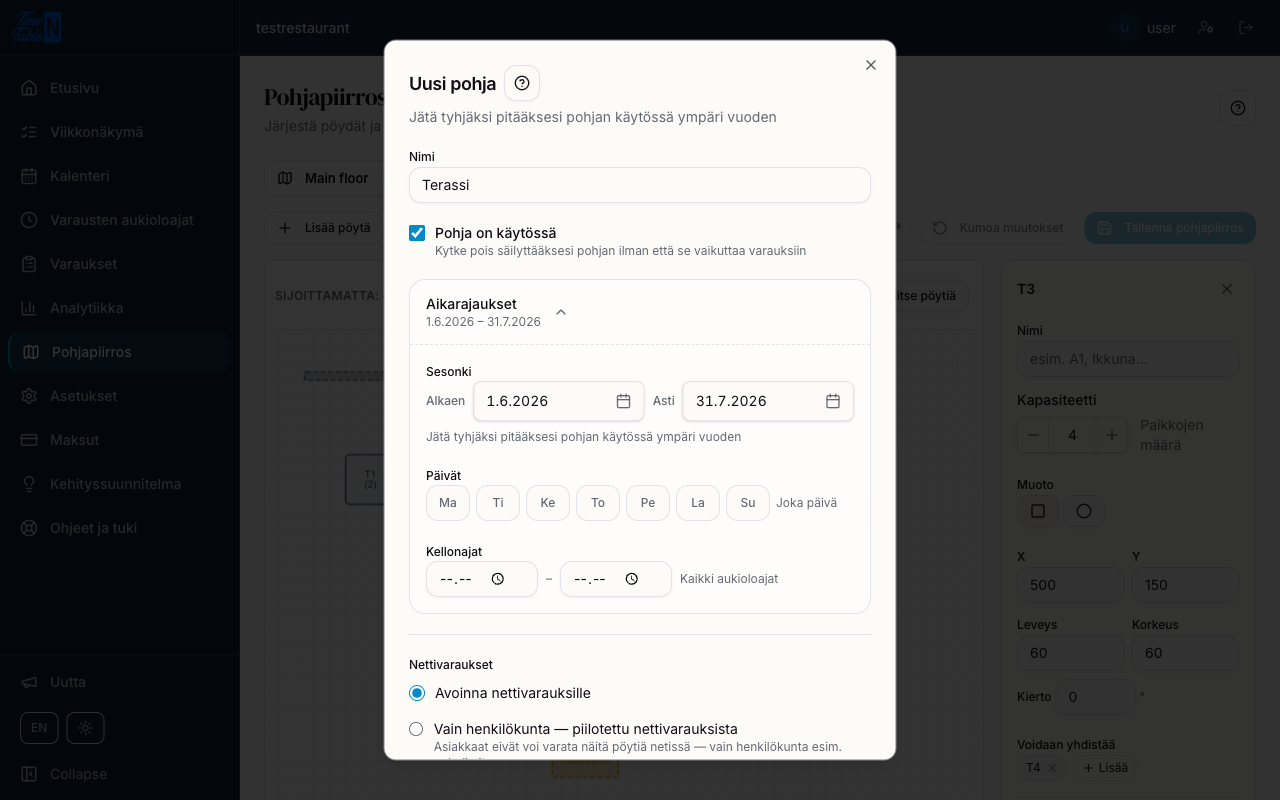This screenshot has height=800, width=1280.
Task: Increase capacity with plus button
Action: point(1111,435)
